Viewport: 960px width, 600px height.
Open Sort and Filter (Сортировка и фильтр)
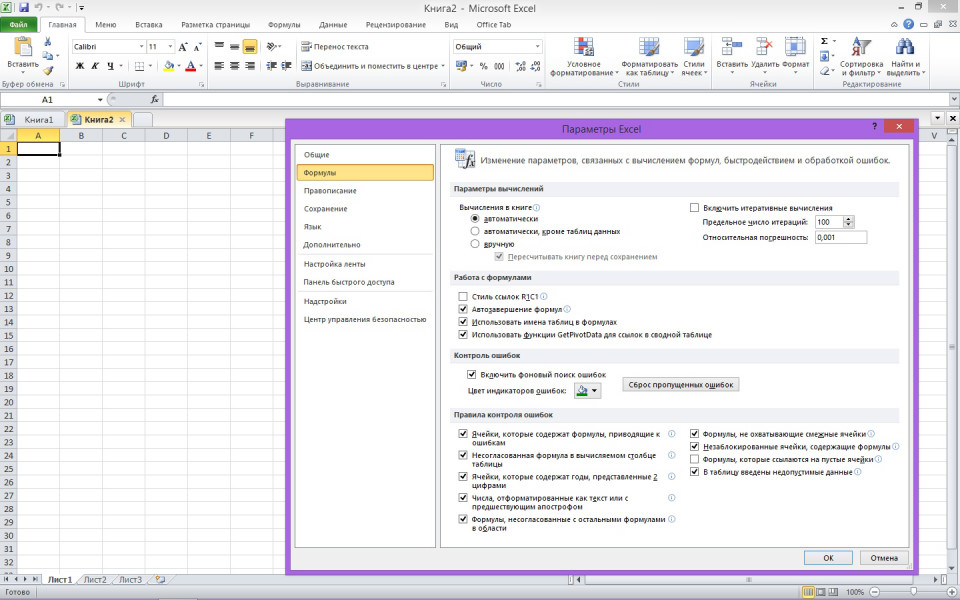pyautogui.click(x=861, y=56)
